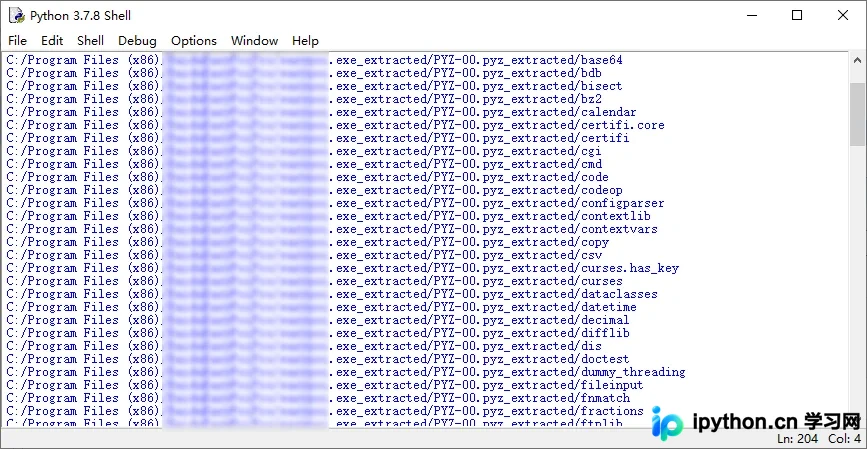Open the File menu
This screenshot has width=867, height=449.
click(17, 41)
